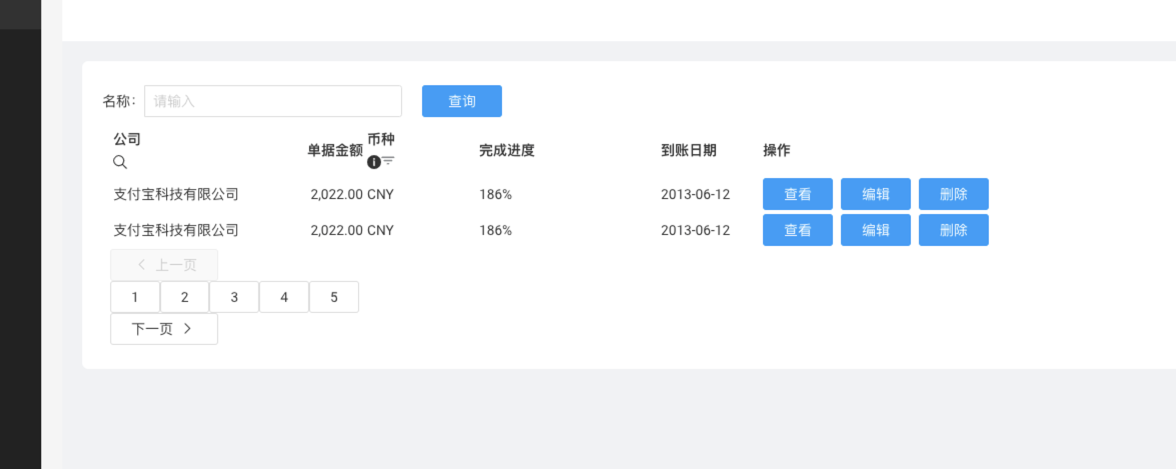Click the 上一页 previous page button
1176x469 pixels.
pyautogui.click(x=164, y=265)
